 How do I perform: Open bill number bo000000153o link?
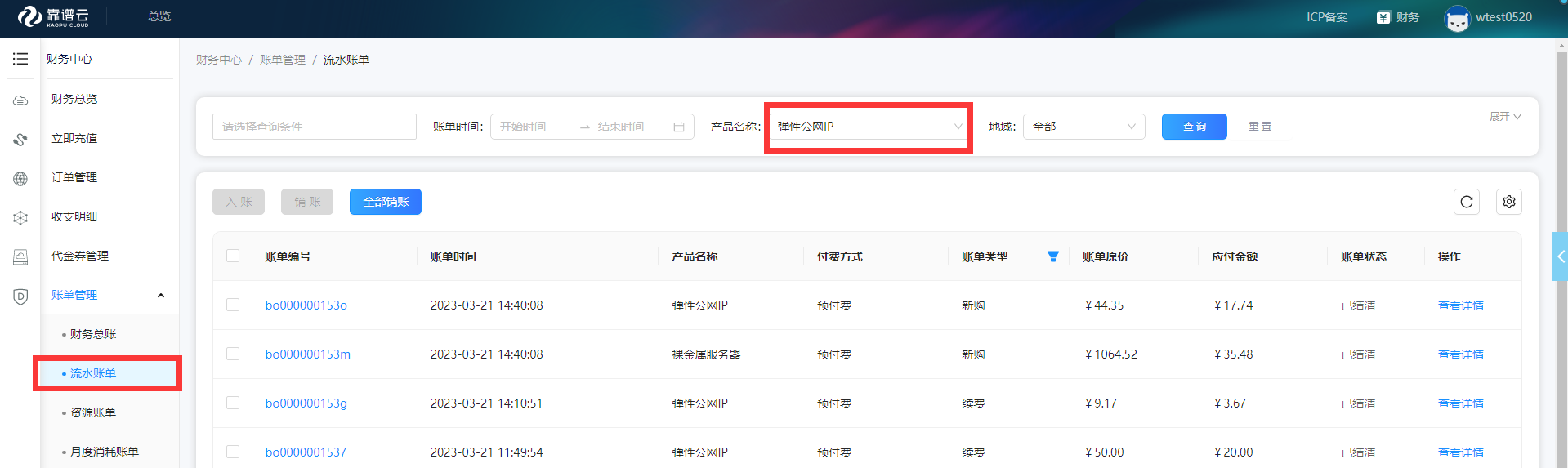click(x=306, y=305)
